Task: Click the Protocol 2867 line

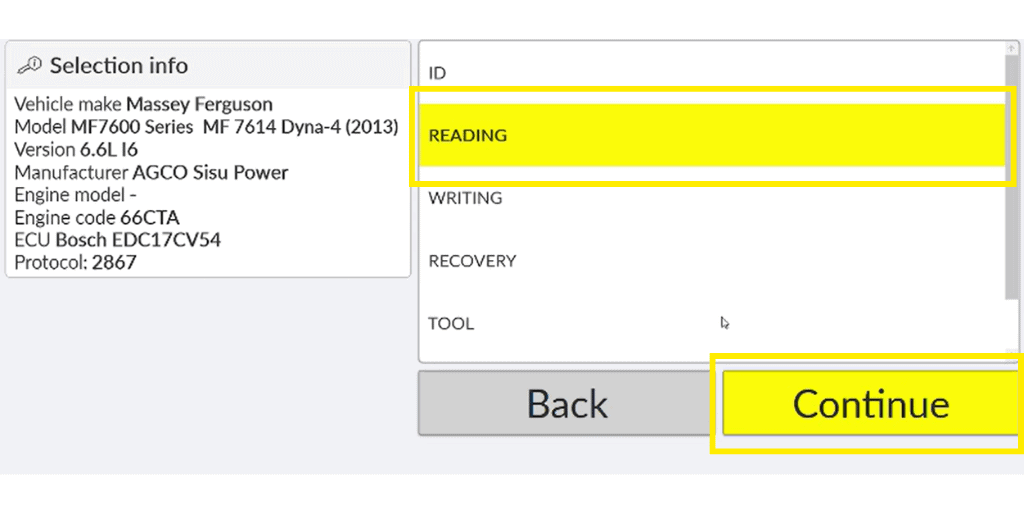Action: click(x=75, y=263)
